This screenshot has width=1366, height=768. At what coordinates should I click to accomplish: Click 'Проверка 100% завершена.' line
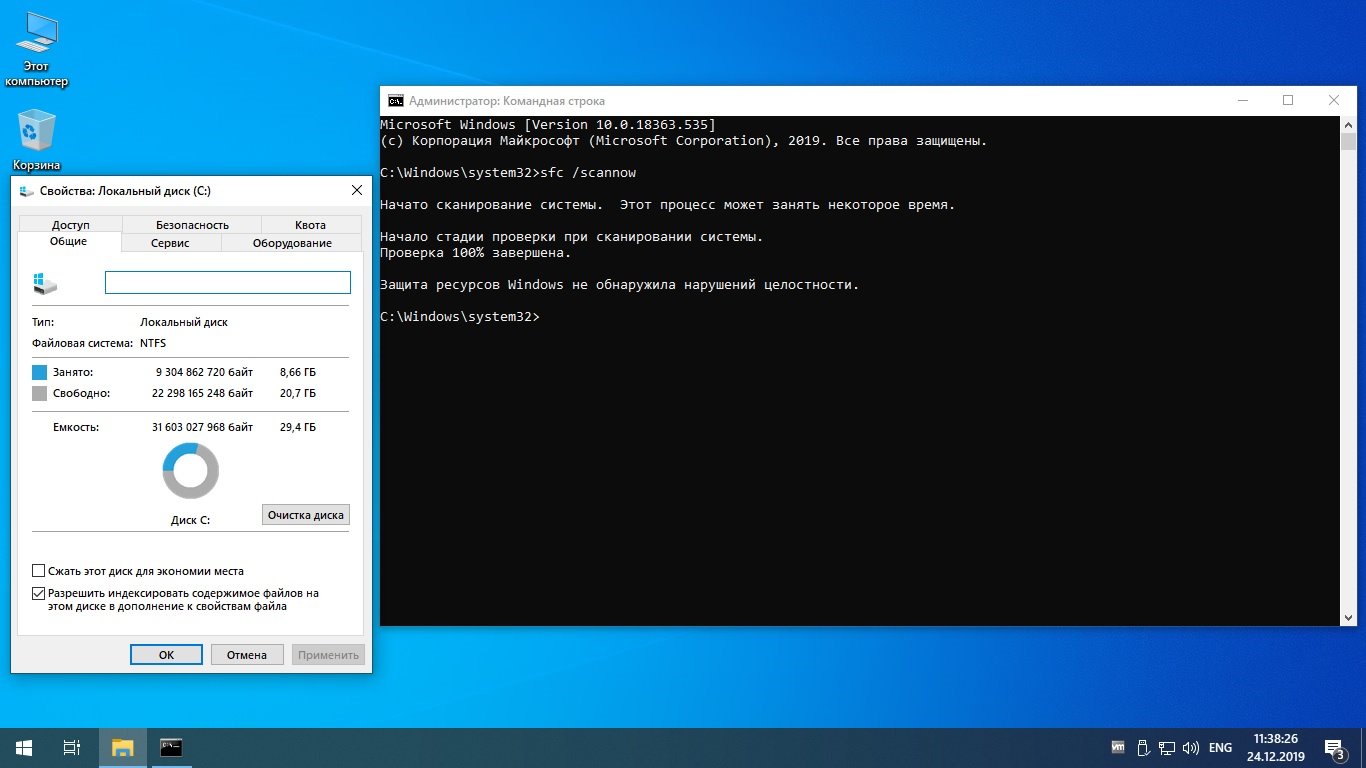476,253
